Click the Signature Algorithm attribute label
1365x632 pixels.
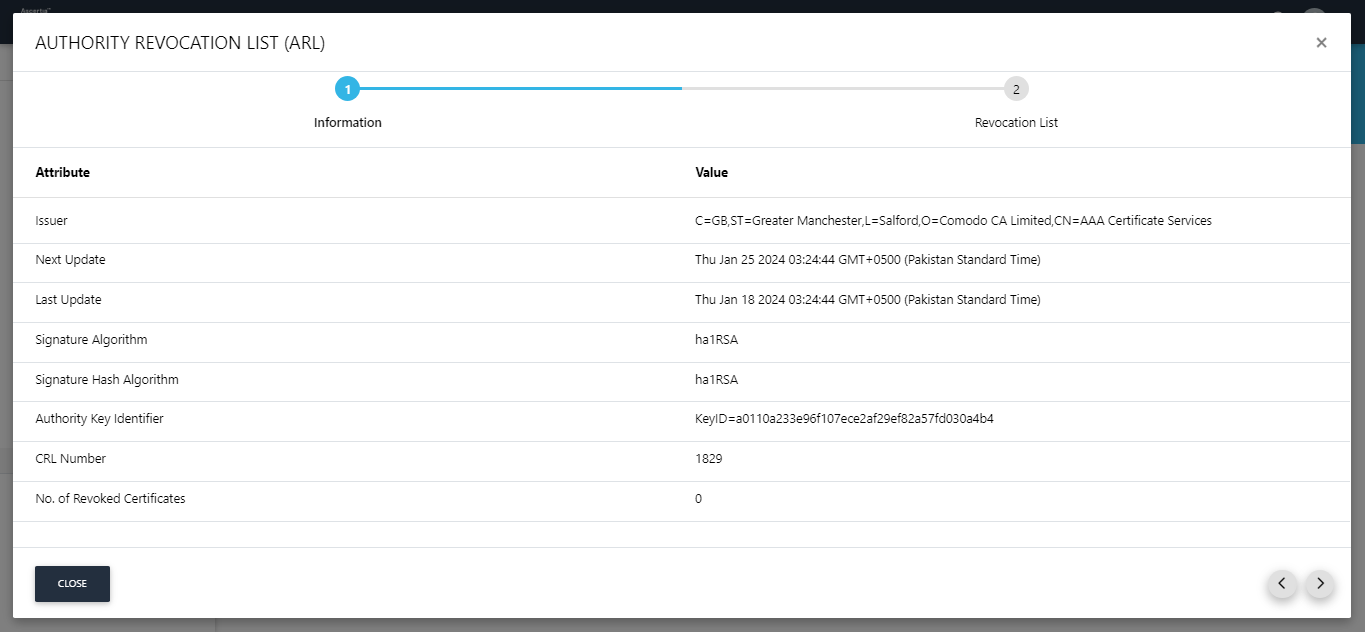point(91,340)
